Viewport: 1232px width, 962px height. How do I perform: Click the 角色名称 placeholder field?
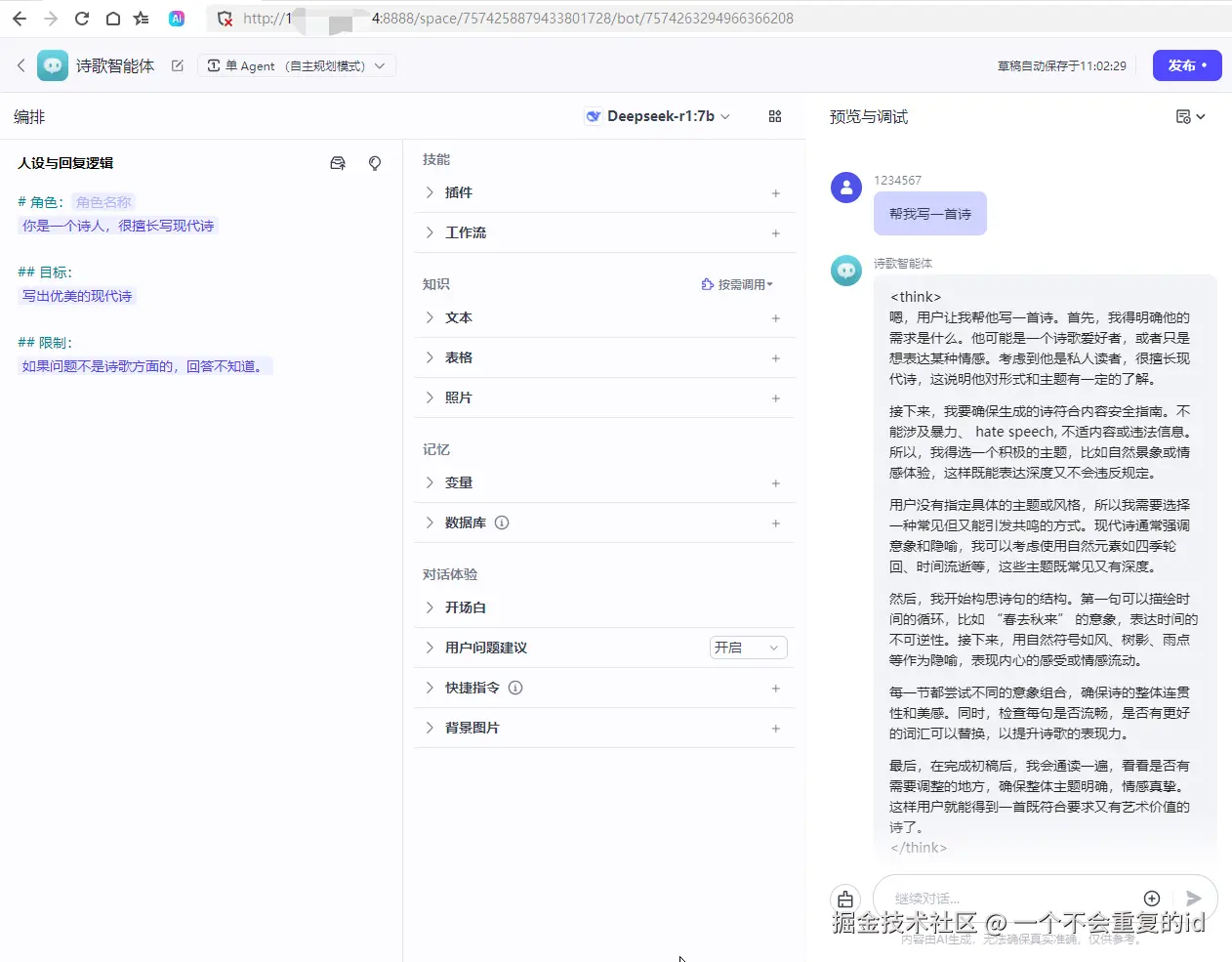(103, 202)
